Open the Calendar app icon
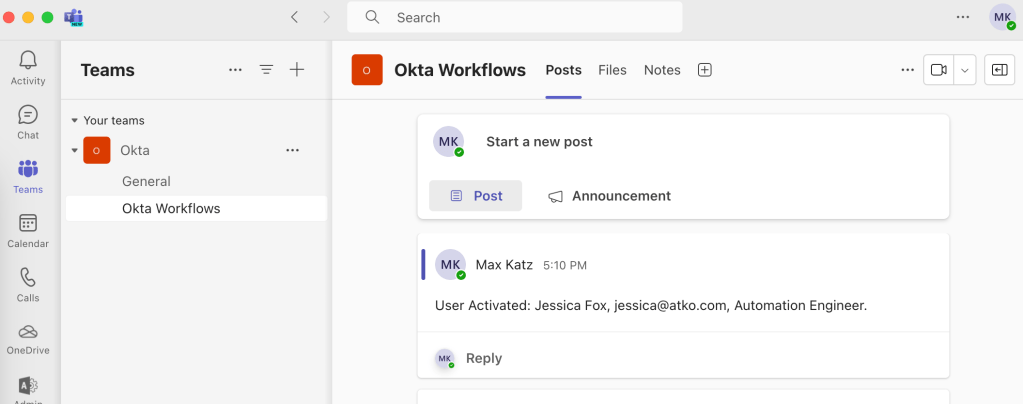Viewport: 1023px width, 404px height. pyautogui.click(x=28, y=230)
